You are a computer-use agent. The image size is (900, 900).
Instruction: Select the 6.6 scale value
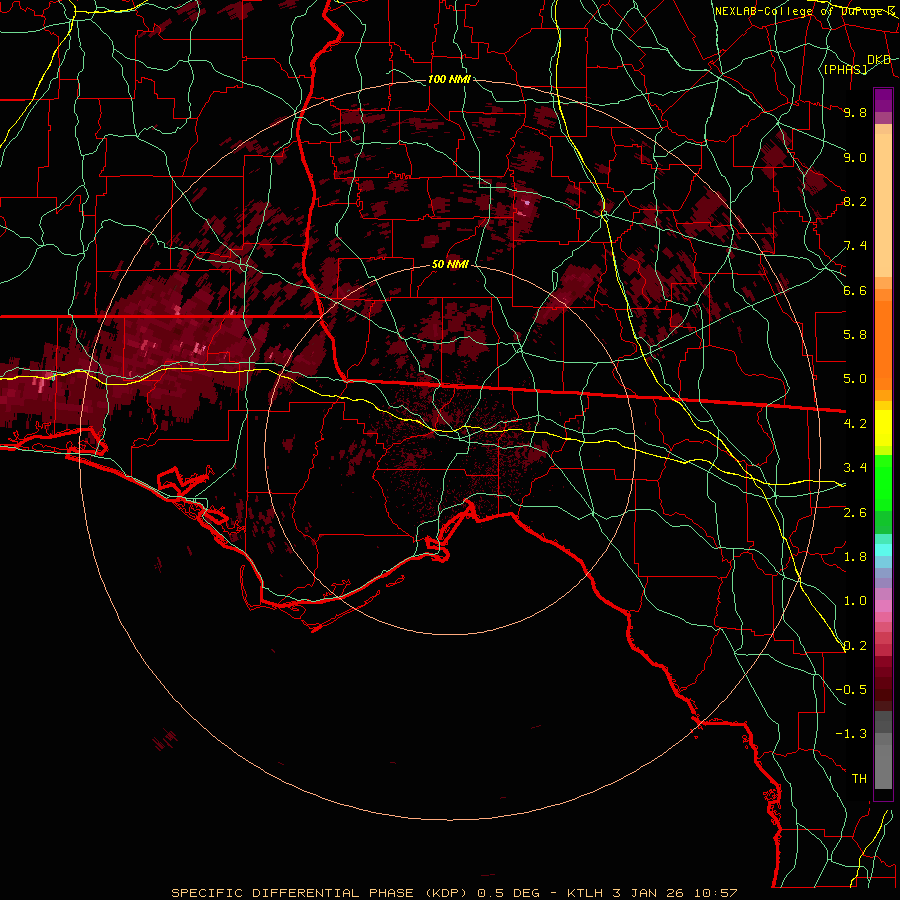[855, 290]
